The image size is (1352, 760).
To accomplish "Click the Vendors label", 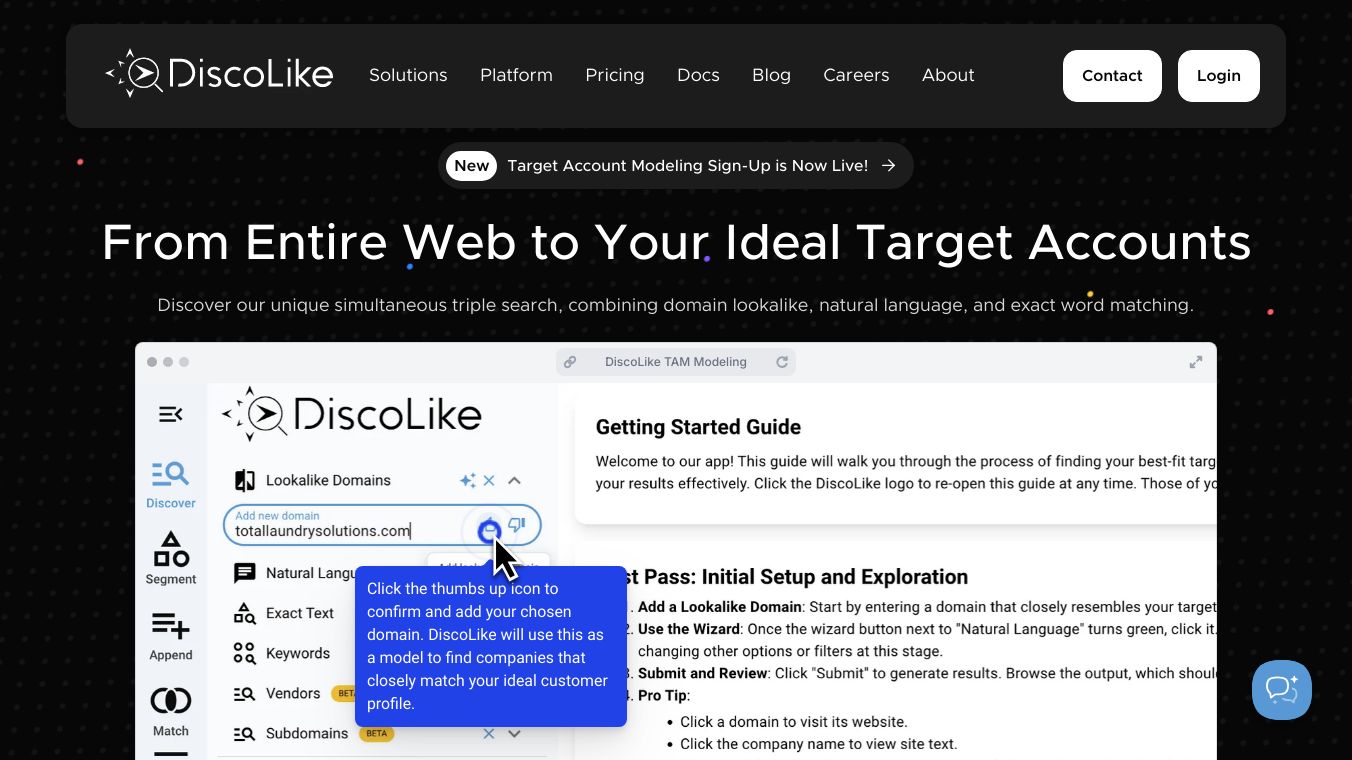I will point(293,693).
